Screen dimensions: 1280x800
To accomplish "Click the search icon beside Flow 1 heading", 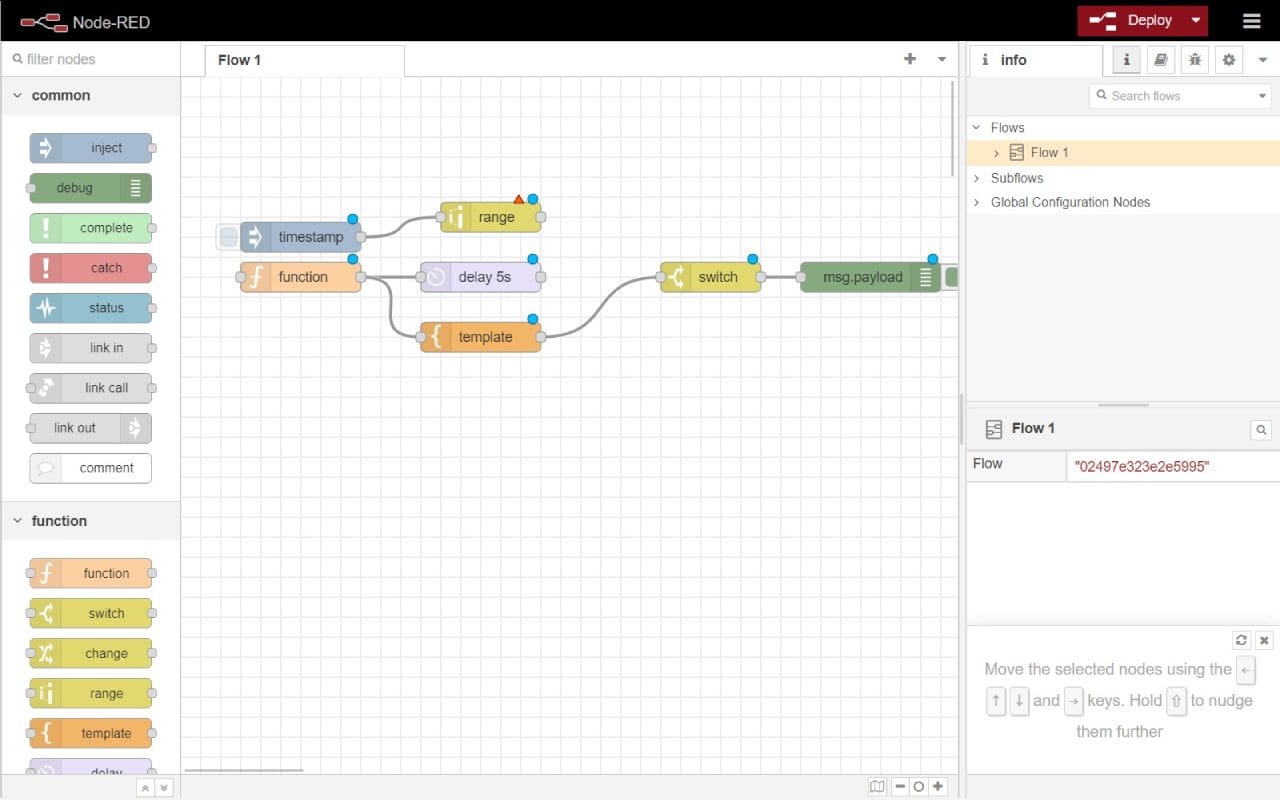I will (x=1260, y=429).
